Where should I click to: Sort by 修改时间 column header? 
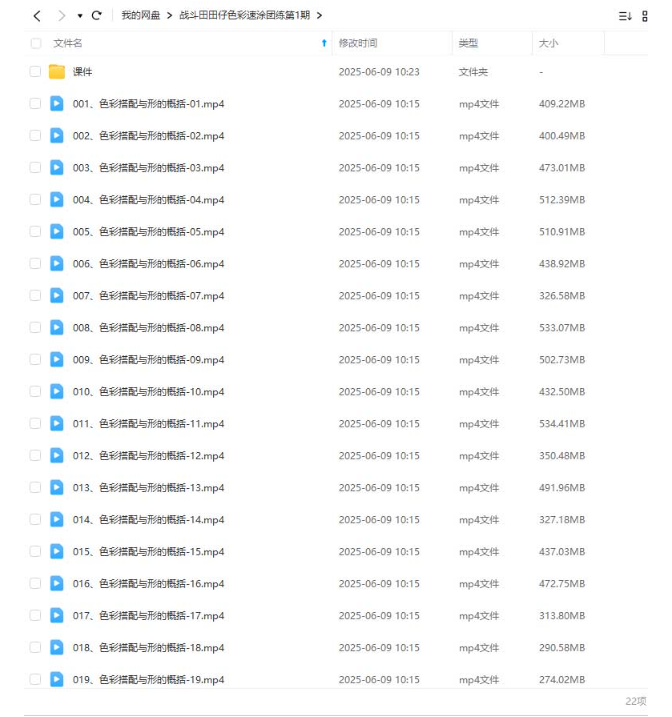pos(357,43)
